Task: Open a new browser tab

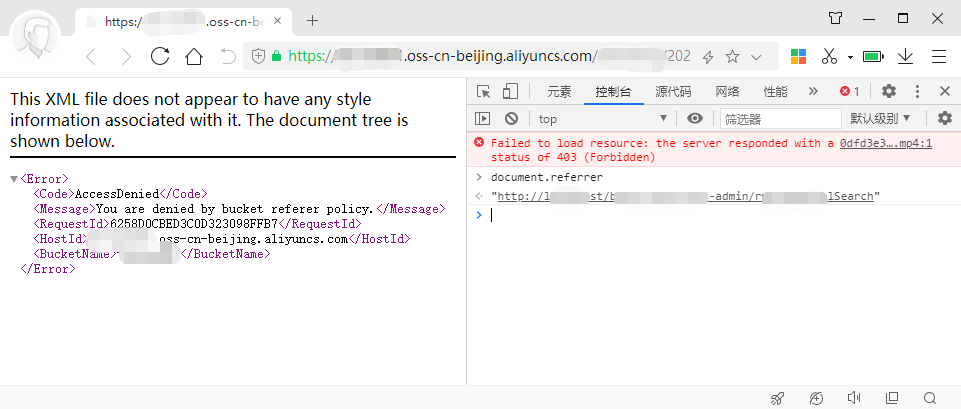Action: pos(313,21)
